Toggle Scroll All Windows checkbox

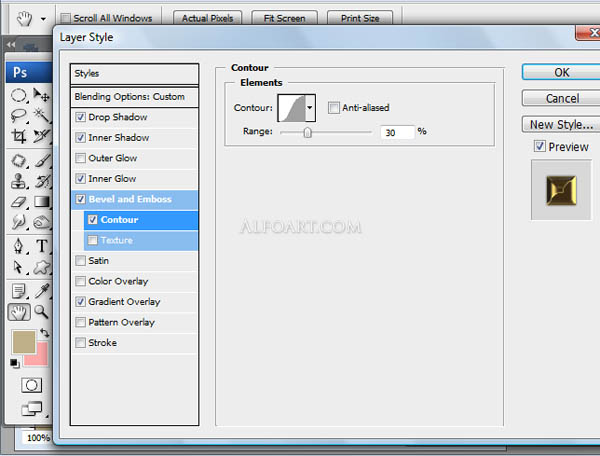point(66,18)
